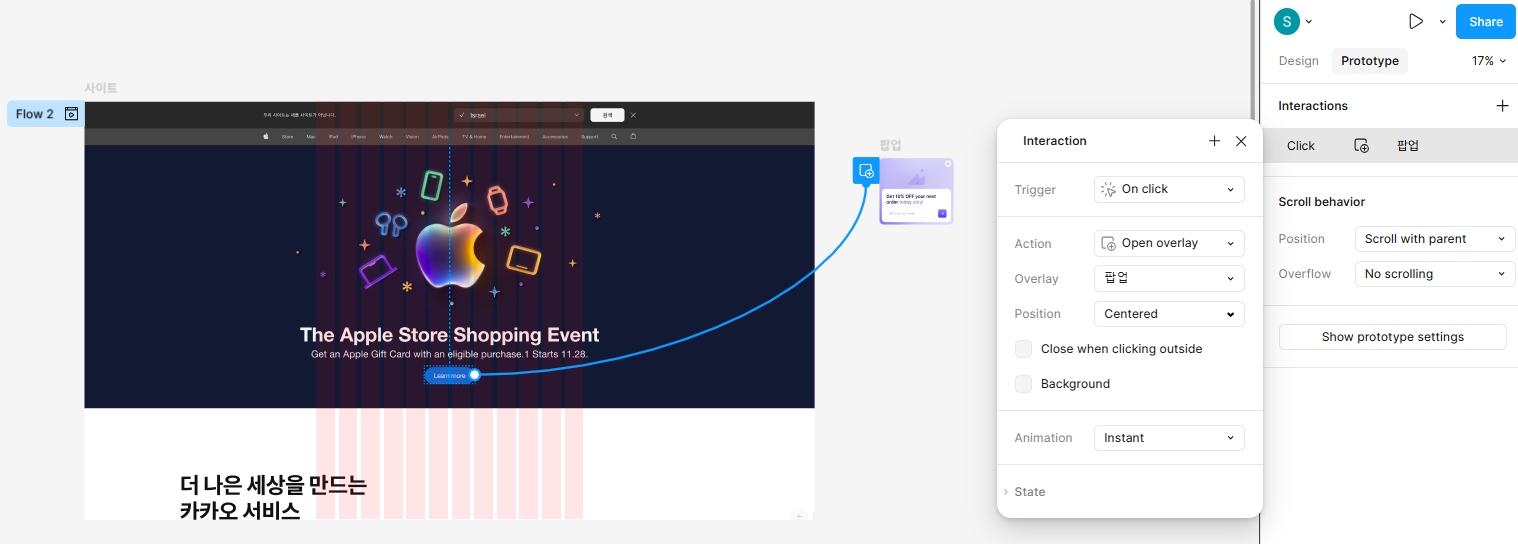Select the Click interaction row
This screenshot has height=544, width=1518.
[1390, 146]
